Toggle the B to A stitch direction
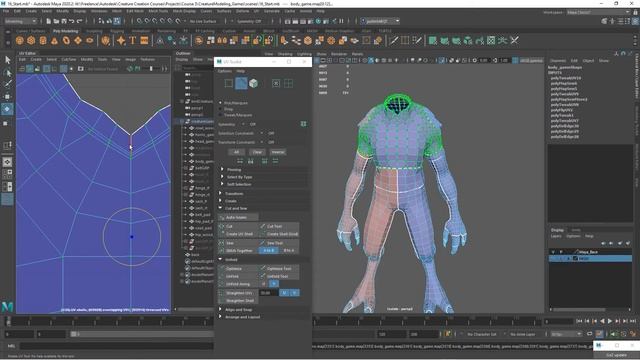 tap(289, 251)
